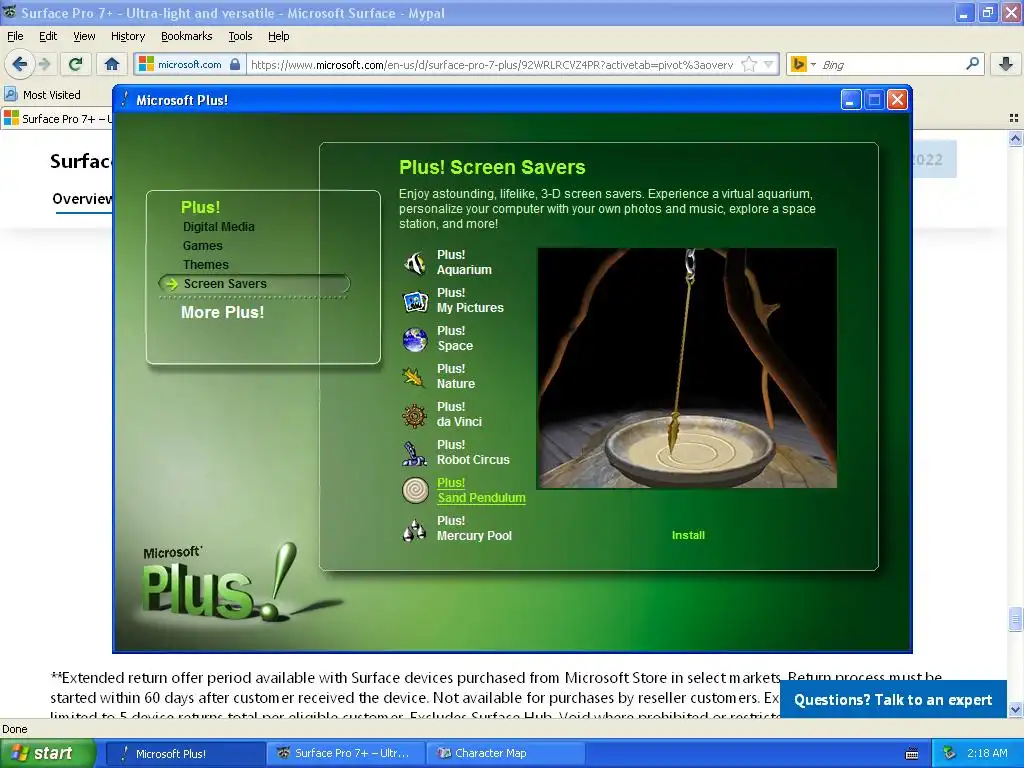The width and height of the screenshot is (1024, 768).
Task: Select the My Pictures screen saver icon
Action: [415, 301]
